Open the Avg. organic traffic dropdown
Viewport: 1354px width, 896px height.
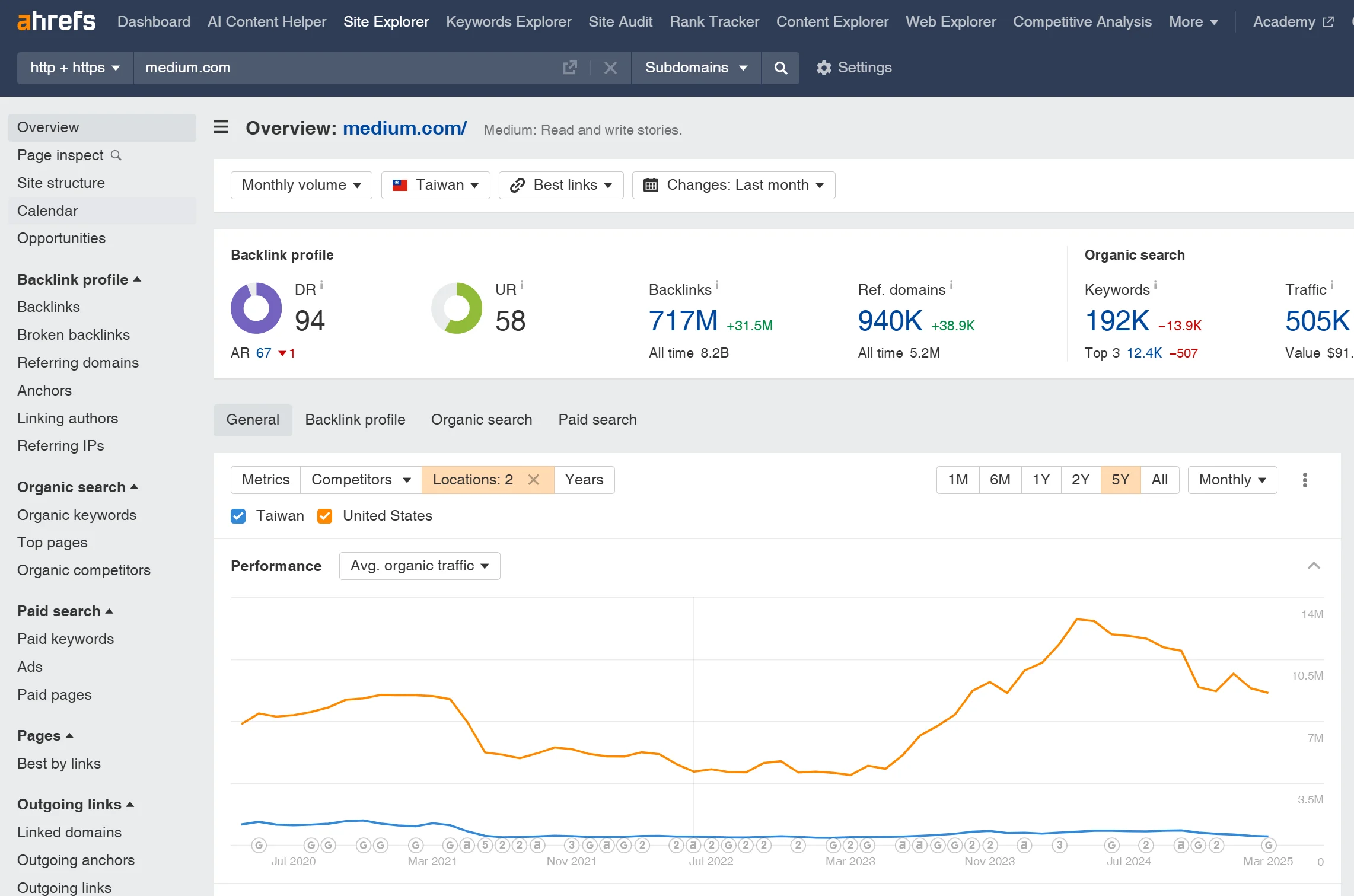[x=419, y=566]
